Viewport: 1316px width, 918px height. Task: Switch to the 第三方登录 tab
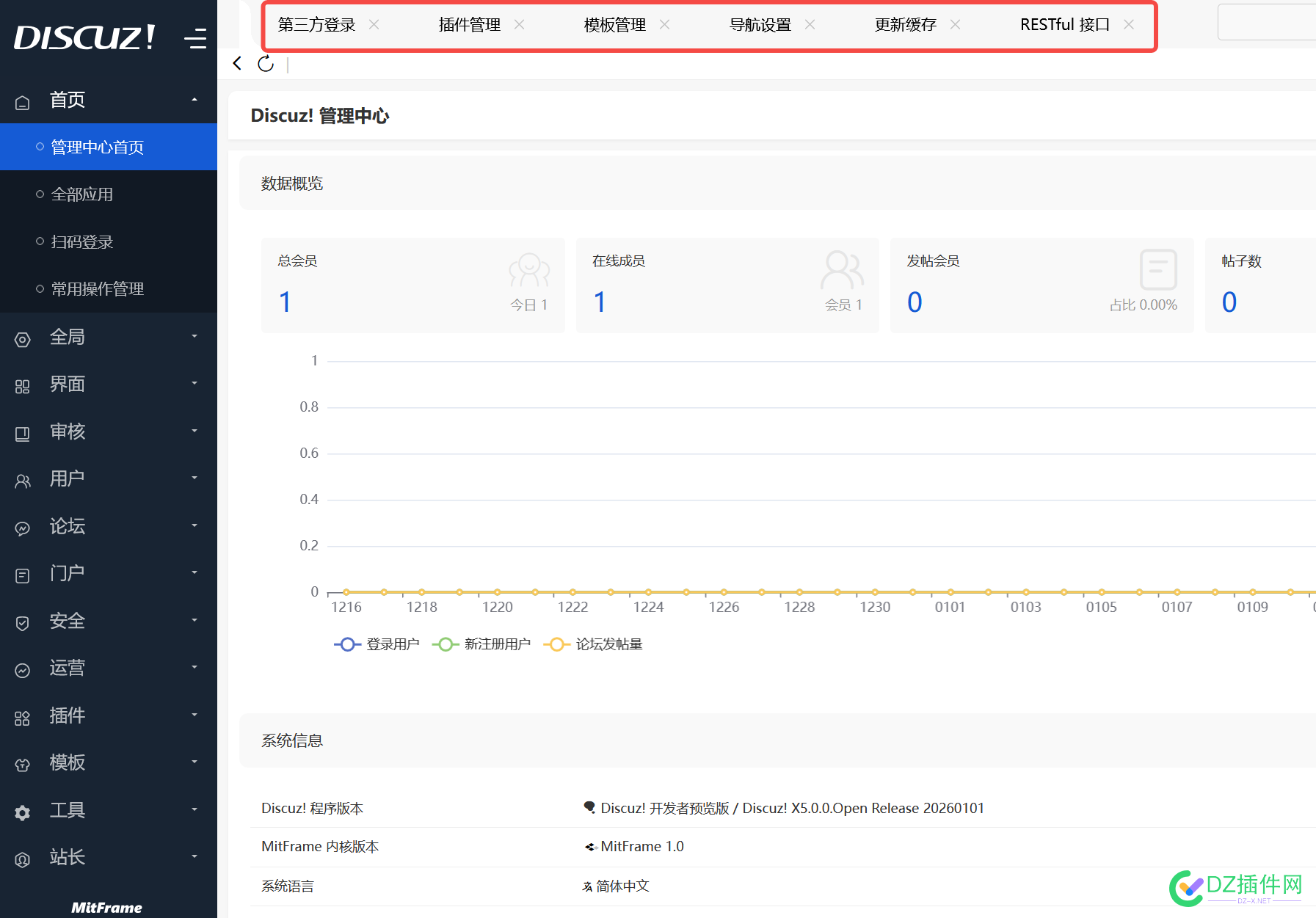click(x=316, y=25)
